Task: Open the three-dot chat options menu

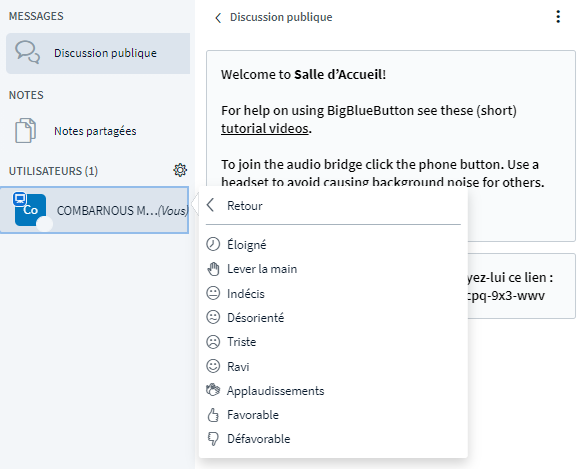Action: (558, 17)
